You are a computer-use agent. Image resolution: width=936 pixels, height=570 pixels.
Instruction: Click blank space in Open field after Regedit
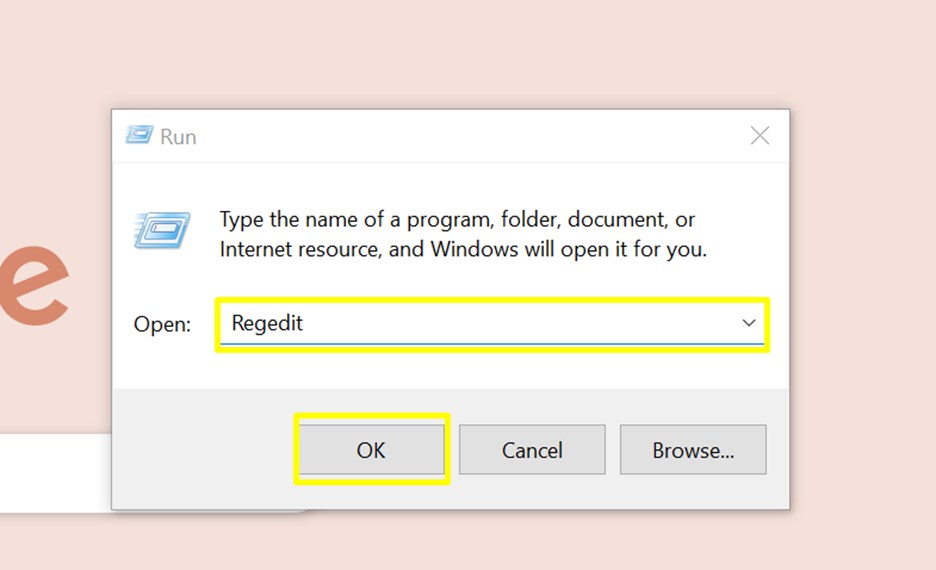(x=500, y=323)
